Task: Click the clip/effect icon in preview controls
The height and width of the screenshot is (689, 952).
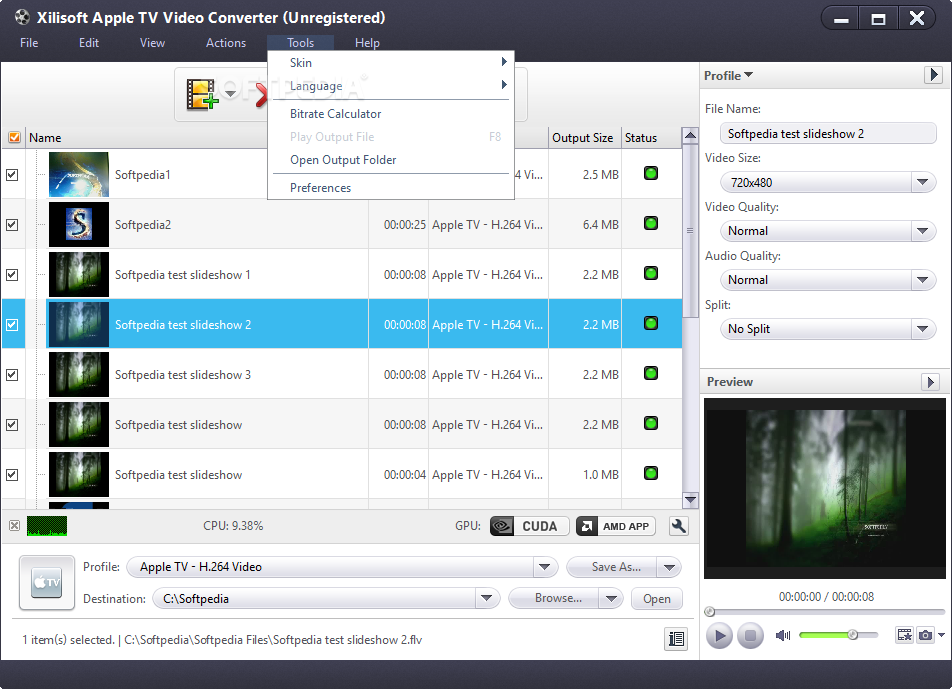Action: [x=904, y=635]
